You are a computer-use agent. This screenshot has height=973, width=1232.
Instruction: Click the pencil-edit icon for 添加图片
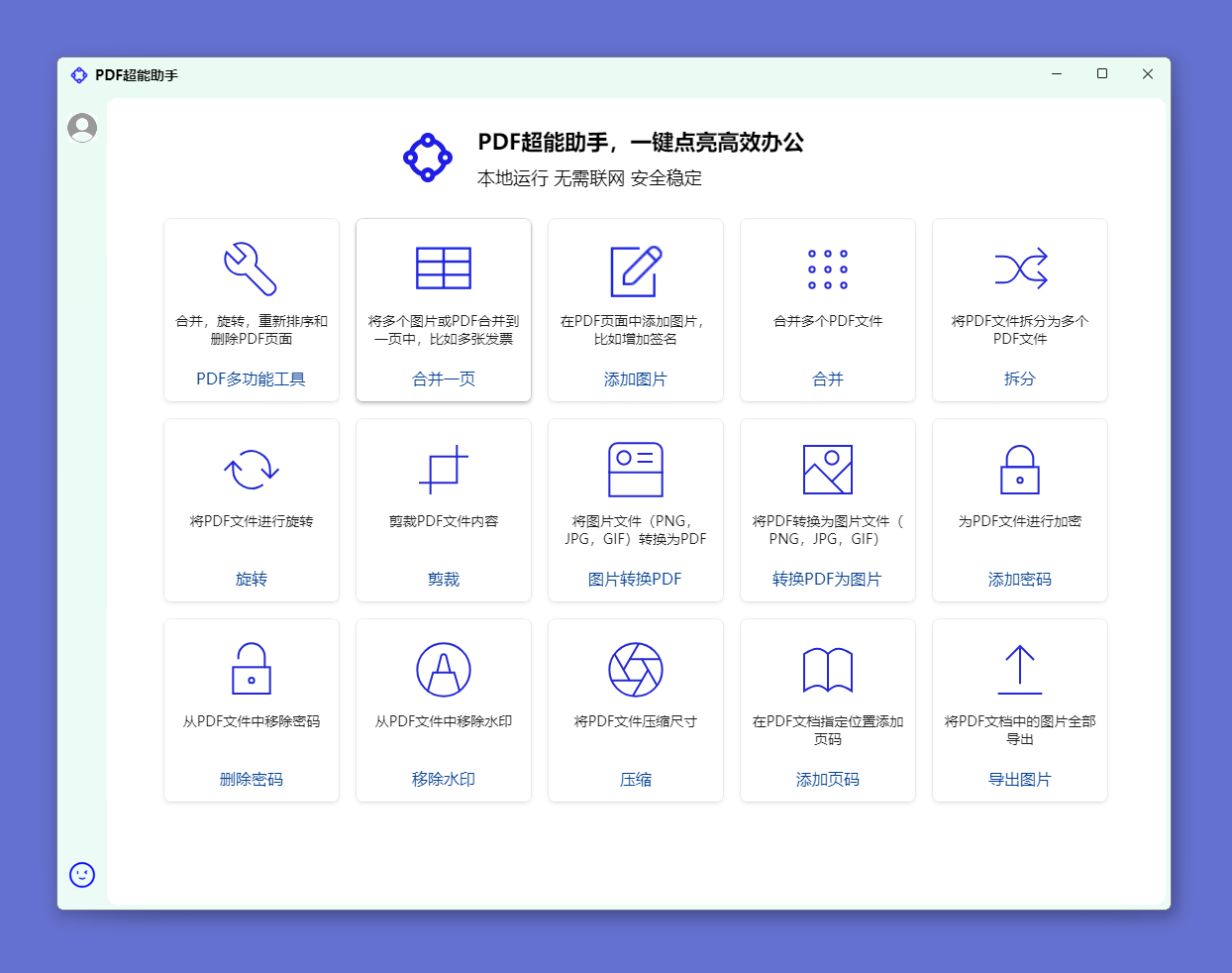pyautogui.click(x=636, y=270)
